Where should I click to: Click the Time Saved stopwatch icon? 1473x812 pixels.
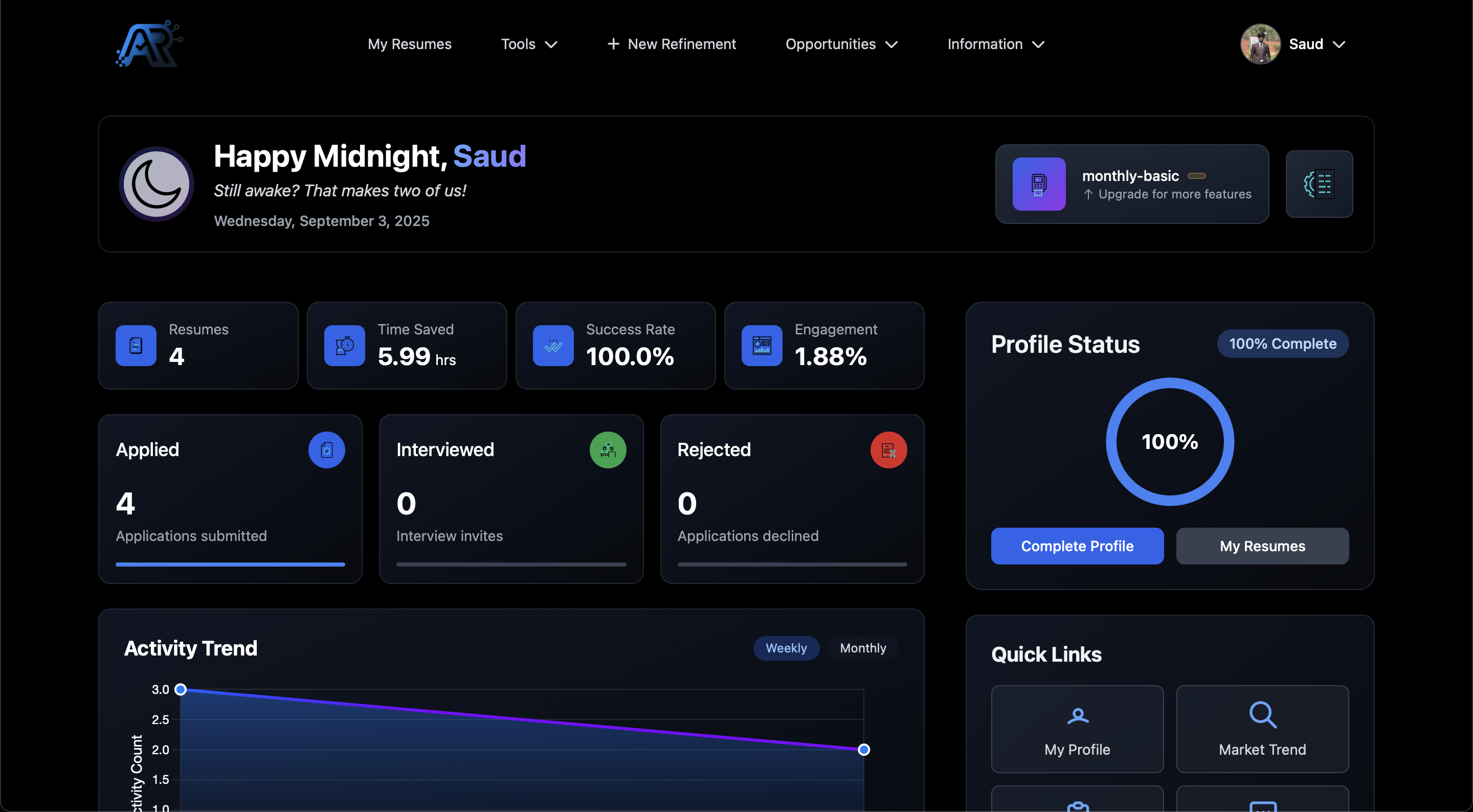344,345
